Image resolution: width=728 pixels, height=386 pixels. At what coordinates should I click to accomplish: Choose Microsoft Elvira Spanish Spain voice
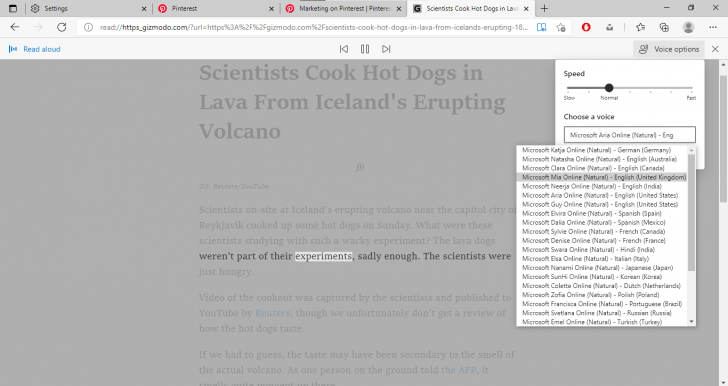pos(602,213)
